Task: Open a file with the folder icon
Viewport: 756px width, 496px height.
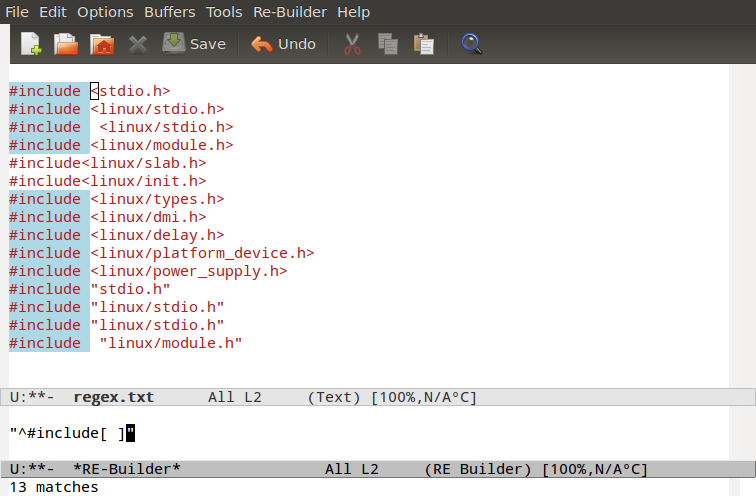Action: point(66,44)
